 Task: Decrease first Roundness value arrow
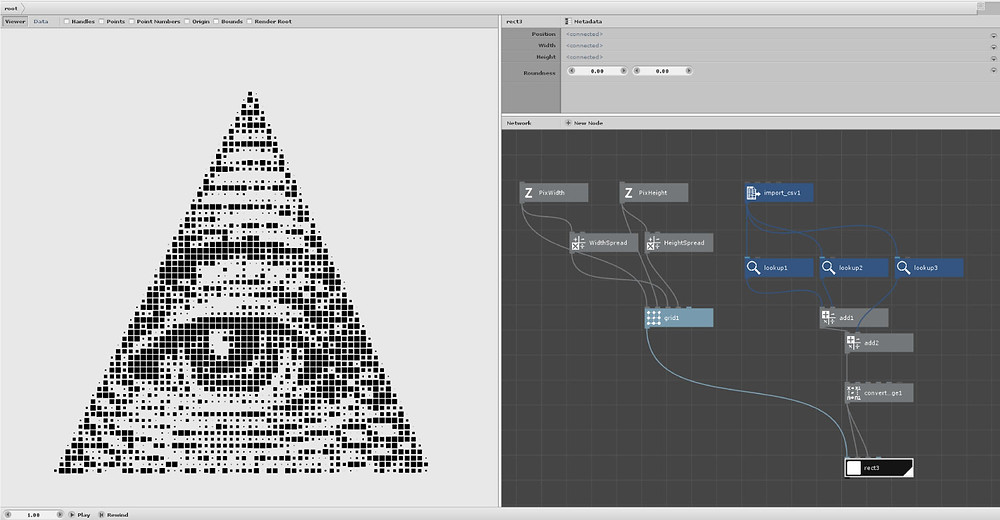point(571,71)
